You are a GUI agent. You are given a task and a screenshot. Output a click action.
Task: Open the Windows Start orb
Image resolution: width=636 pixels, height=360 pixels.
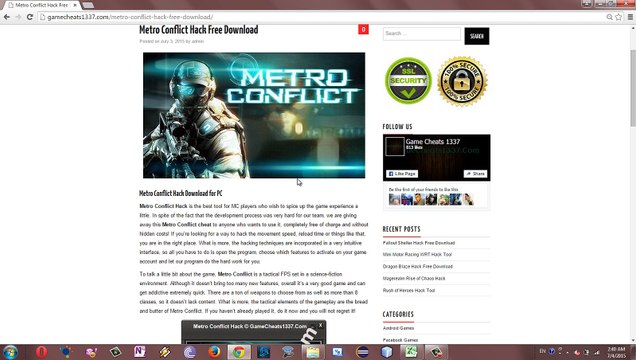point(10,352)
